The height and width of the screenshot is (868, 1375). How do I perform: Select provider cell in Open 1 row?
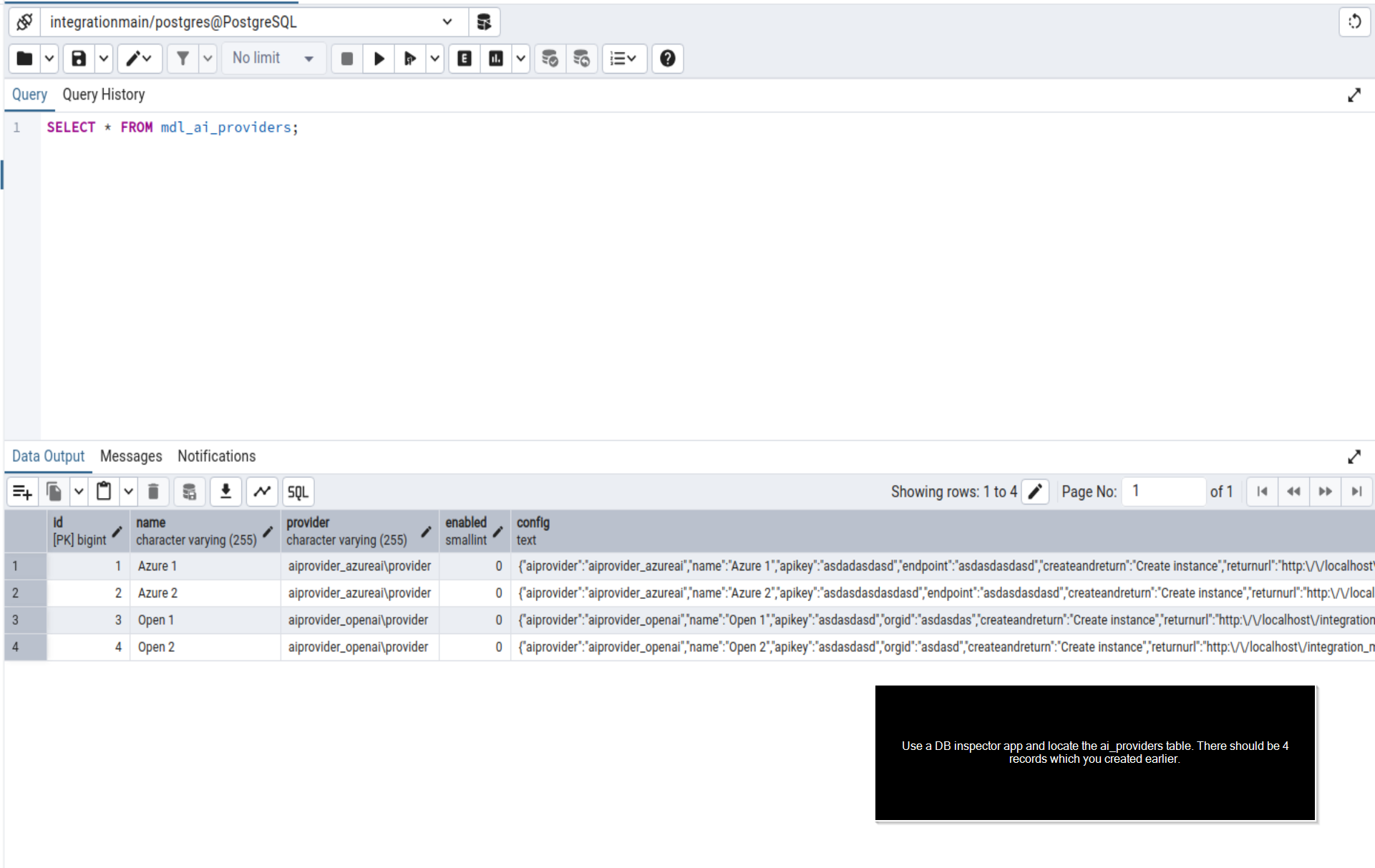click(x=359, y=620)
